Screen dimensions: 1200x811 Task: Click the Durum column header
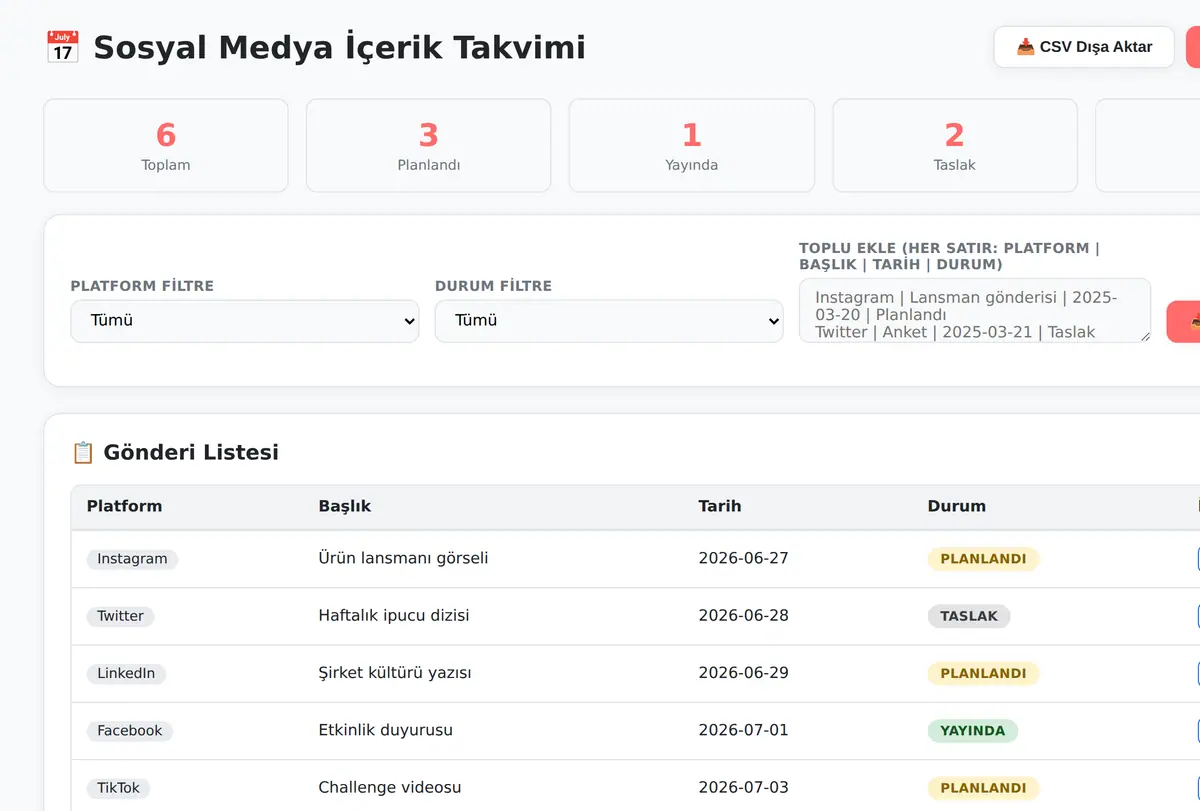point(957,506)
